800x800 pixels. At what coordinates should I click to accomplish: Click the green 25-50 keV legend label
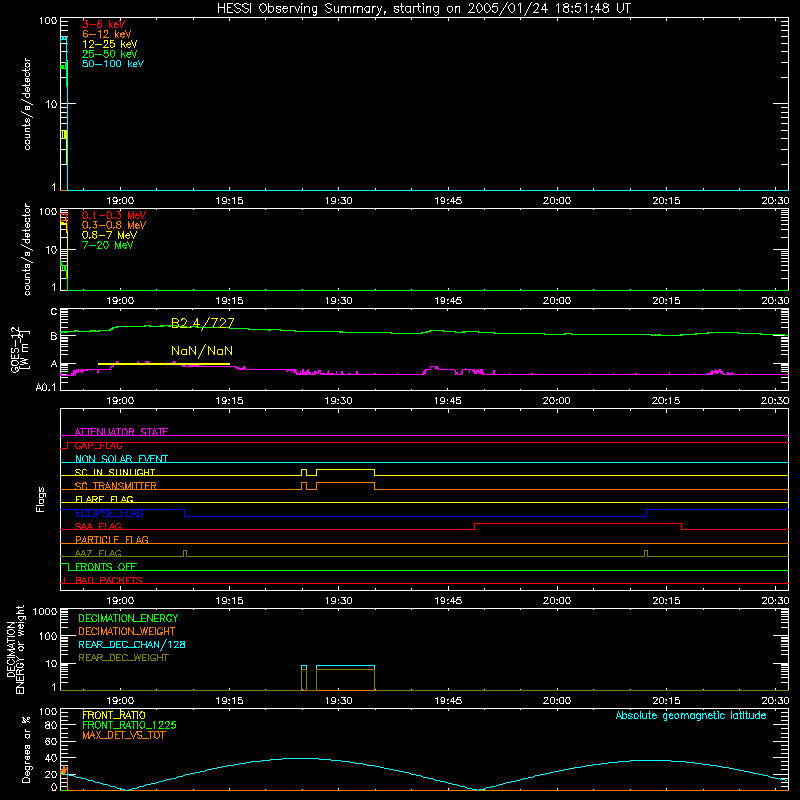pos(110,54)
